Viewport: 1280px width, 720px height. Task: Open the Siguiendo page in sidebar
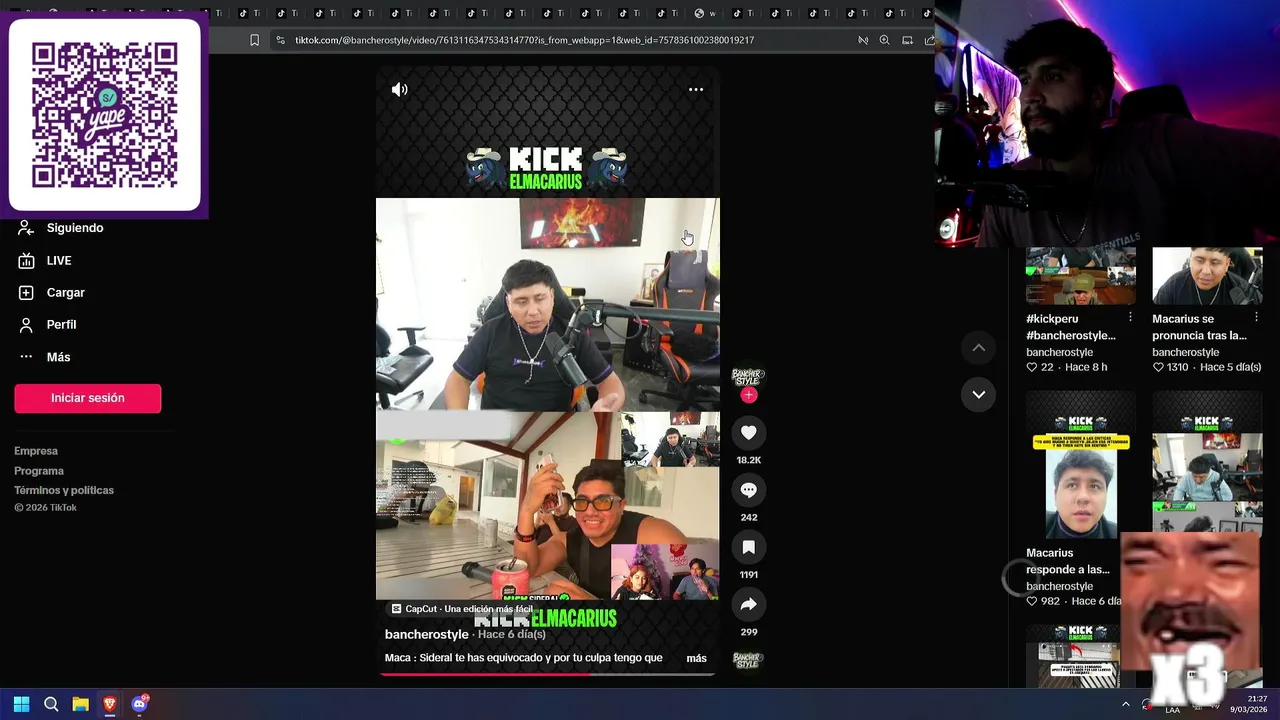[x=75, y=228]
